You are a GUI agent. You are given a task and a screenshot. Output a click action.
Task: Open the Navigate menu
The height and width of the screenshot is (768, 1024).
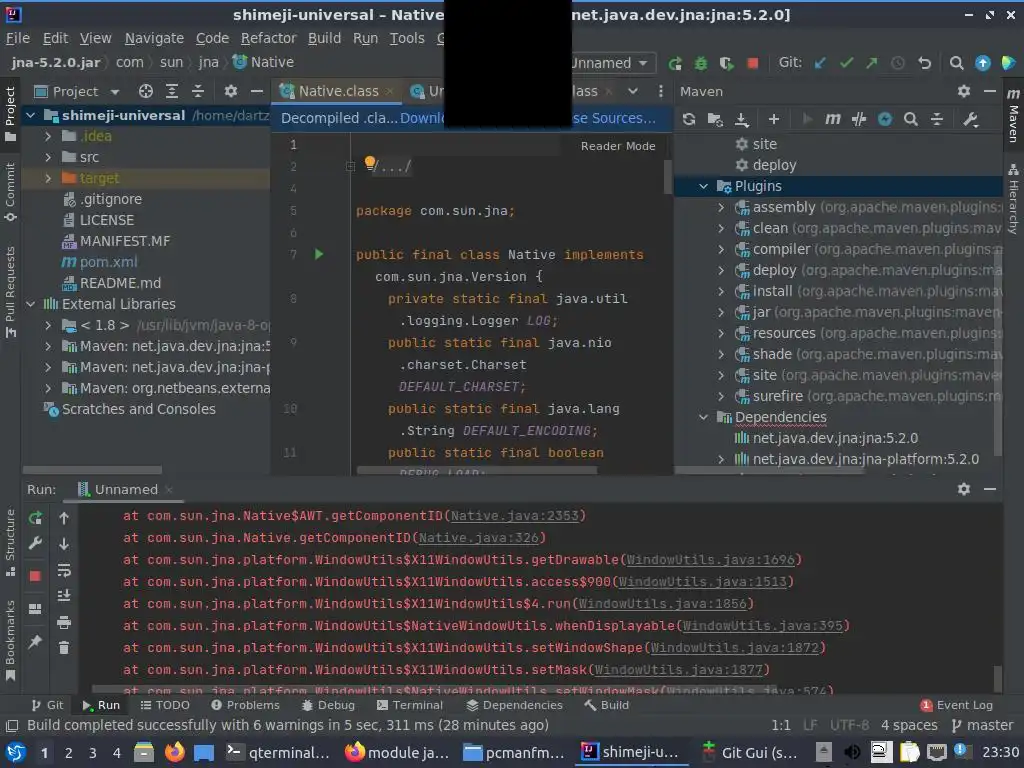(x=154, y=39)
